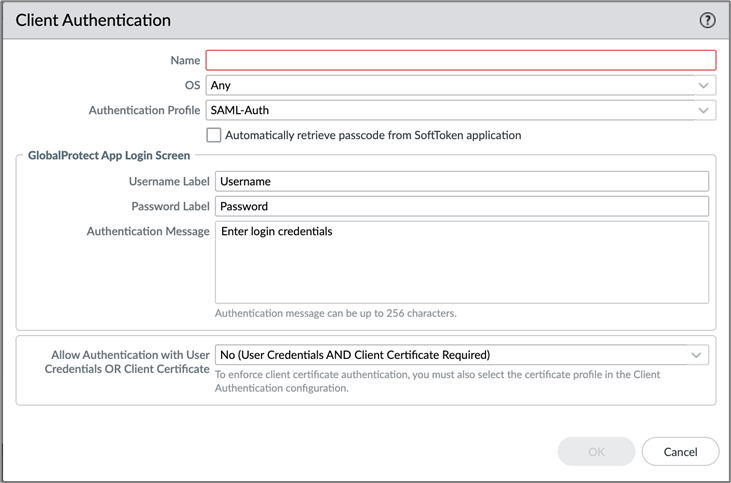Expand the OS dropdown arrow
The image size is (731, 483).
click(704, 86)
